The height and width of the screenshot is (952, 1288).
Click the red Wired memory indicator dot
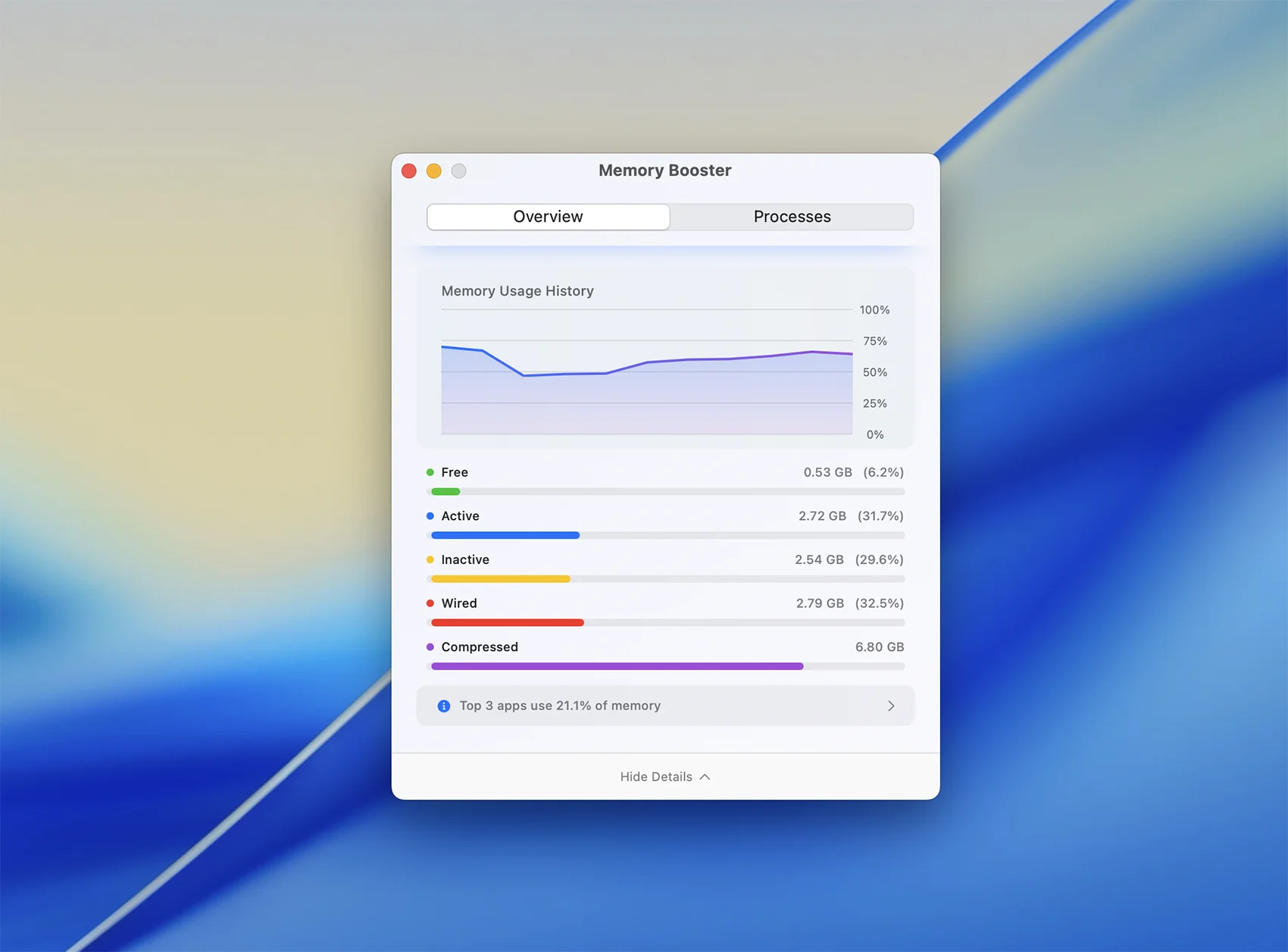pos(430,603)
